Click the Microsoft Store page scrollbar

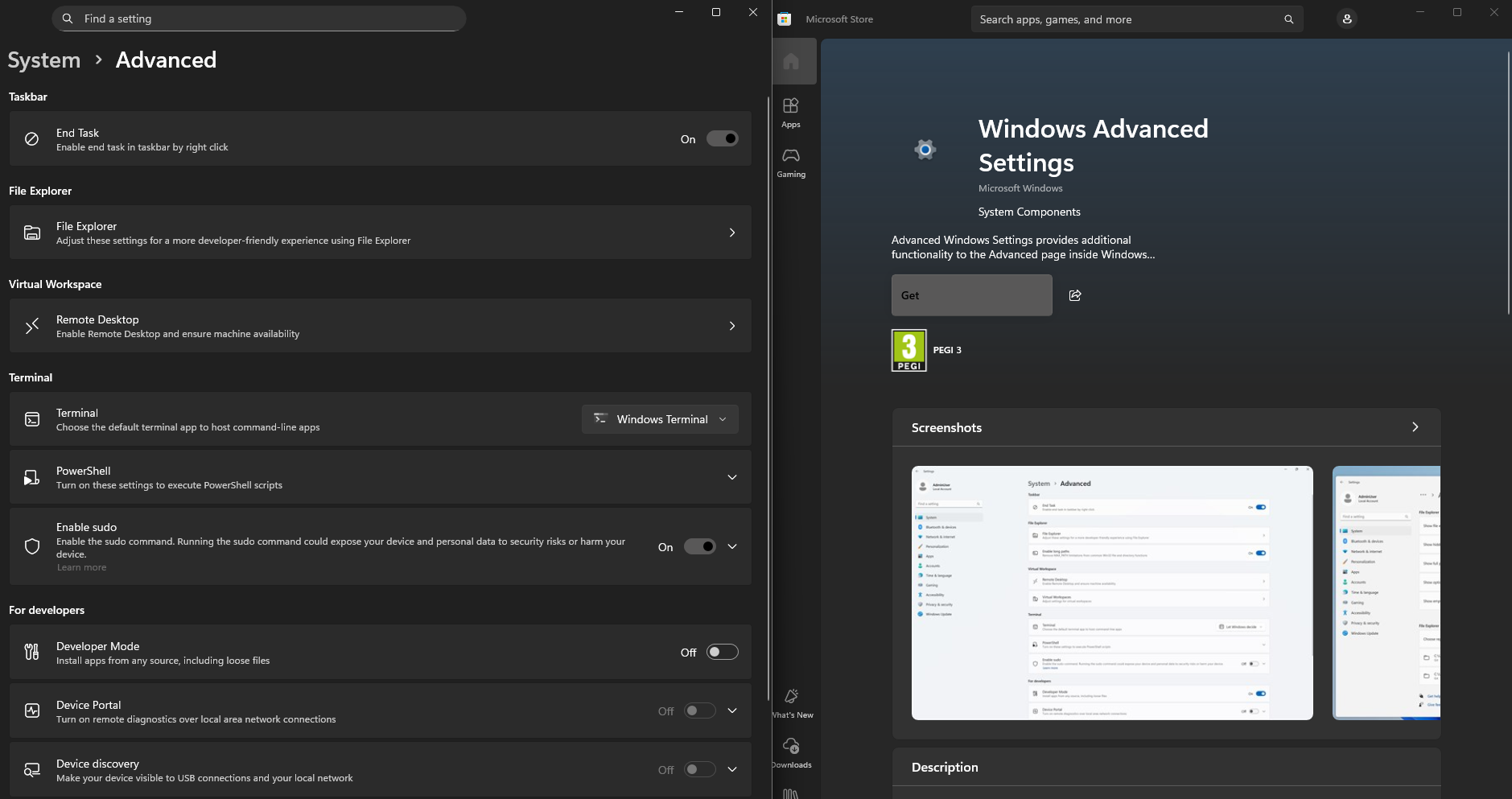click(x=1508, y=183)
